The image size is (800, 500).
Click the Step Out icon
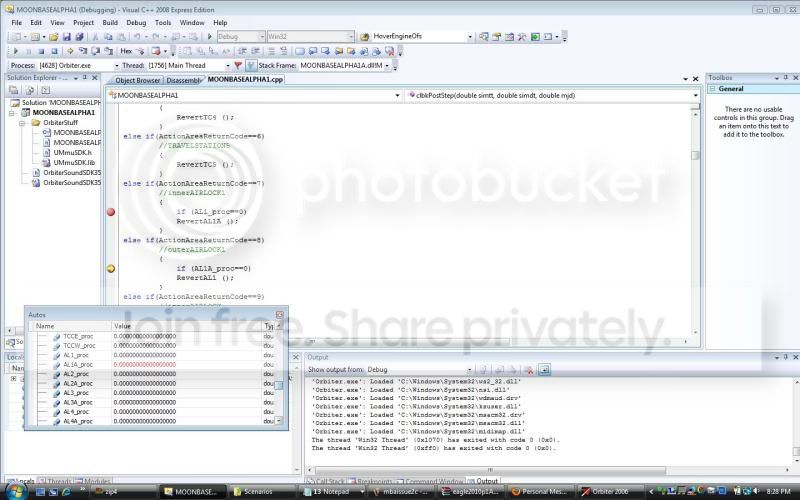coord(108,51)
